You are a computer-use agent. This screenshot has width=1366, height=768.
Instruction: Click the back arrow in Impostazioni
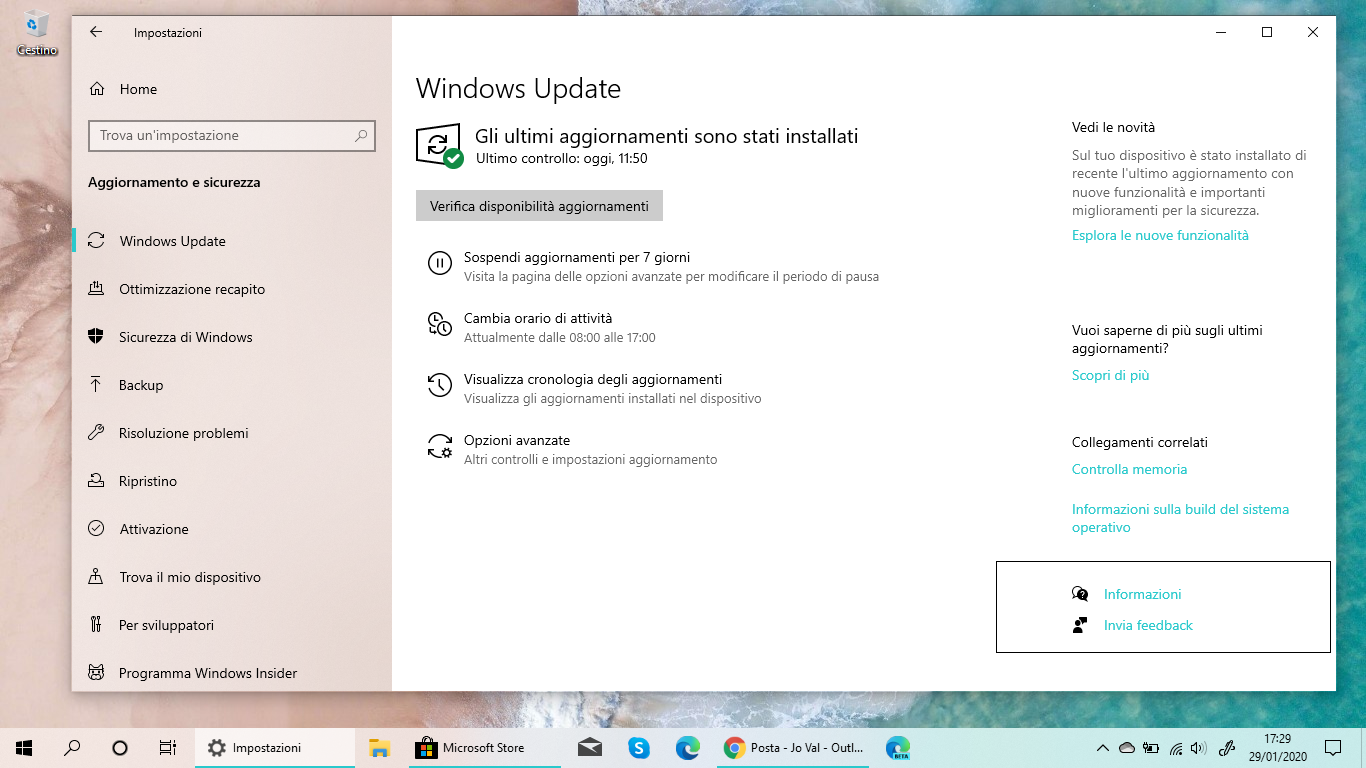click(x=96, y=32)
